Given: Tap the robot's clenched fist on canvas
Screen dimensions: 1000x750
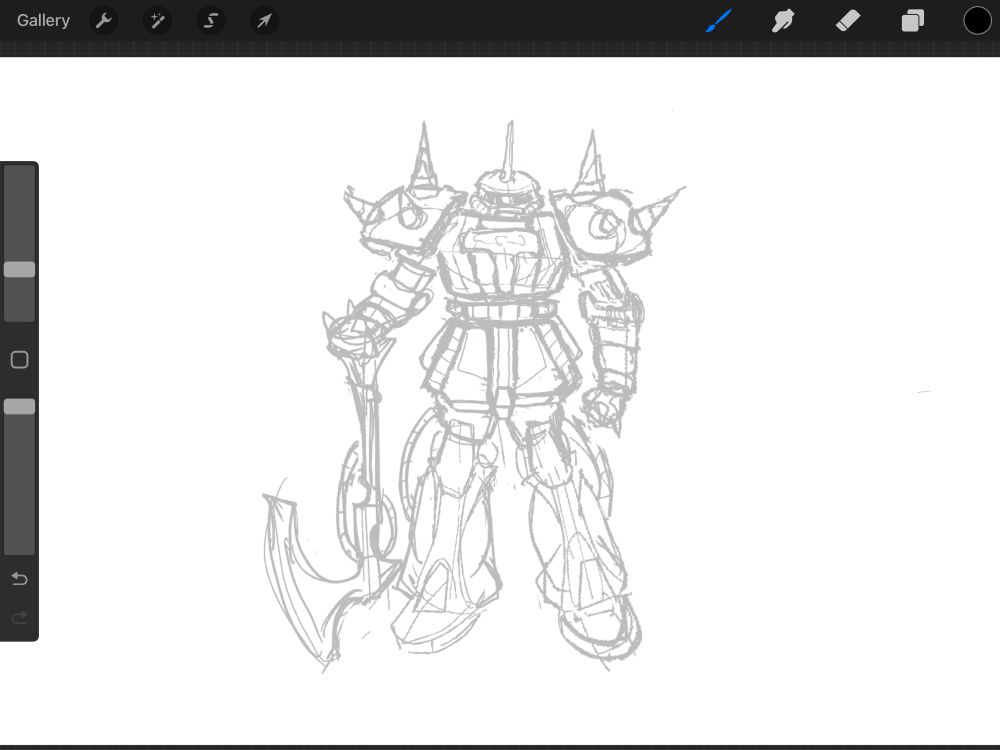Looking at the screenshot, I should coord(603,408).
